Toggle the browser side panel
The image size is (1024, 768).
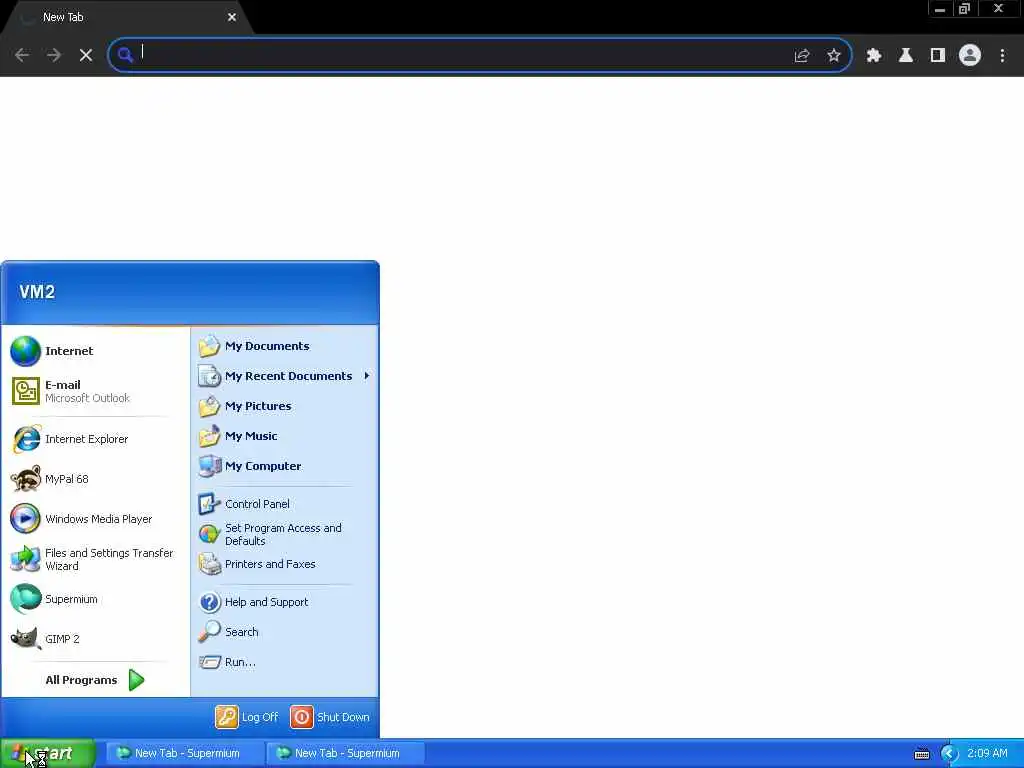(x=938, y=56)
